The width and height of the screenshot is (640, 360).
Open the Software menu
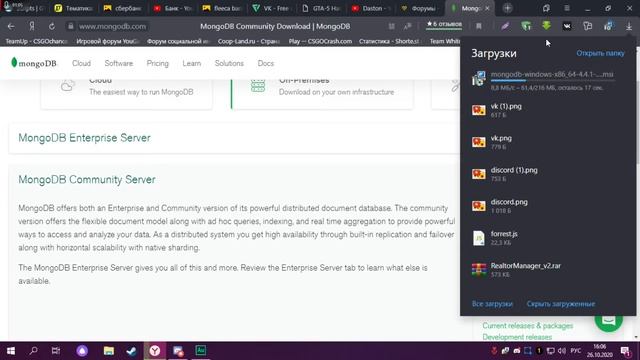119,63
